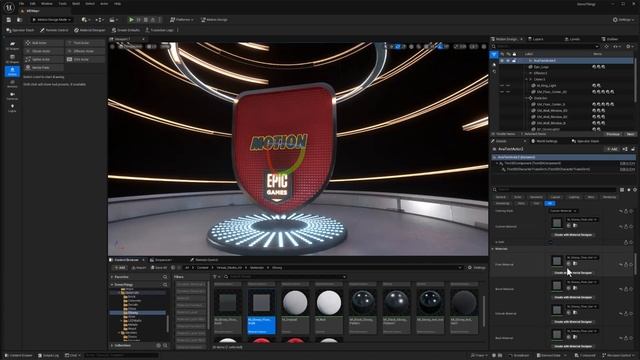The width and height of the screenshot is (640, 360).
Task: Click the Stop simulation icon
Action: pyautogui.click(x=146, y=20)
